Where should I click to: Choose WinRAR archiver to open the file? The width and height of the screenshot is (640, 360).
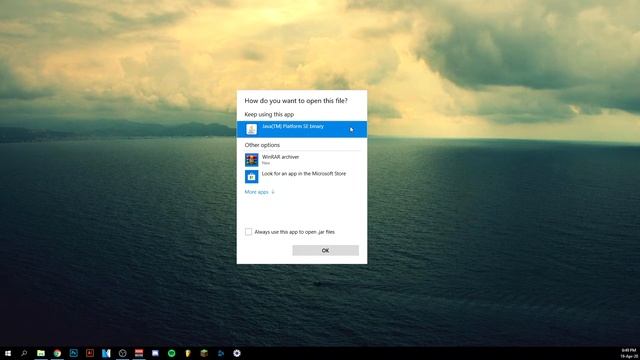tap(302, 160)
